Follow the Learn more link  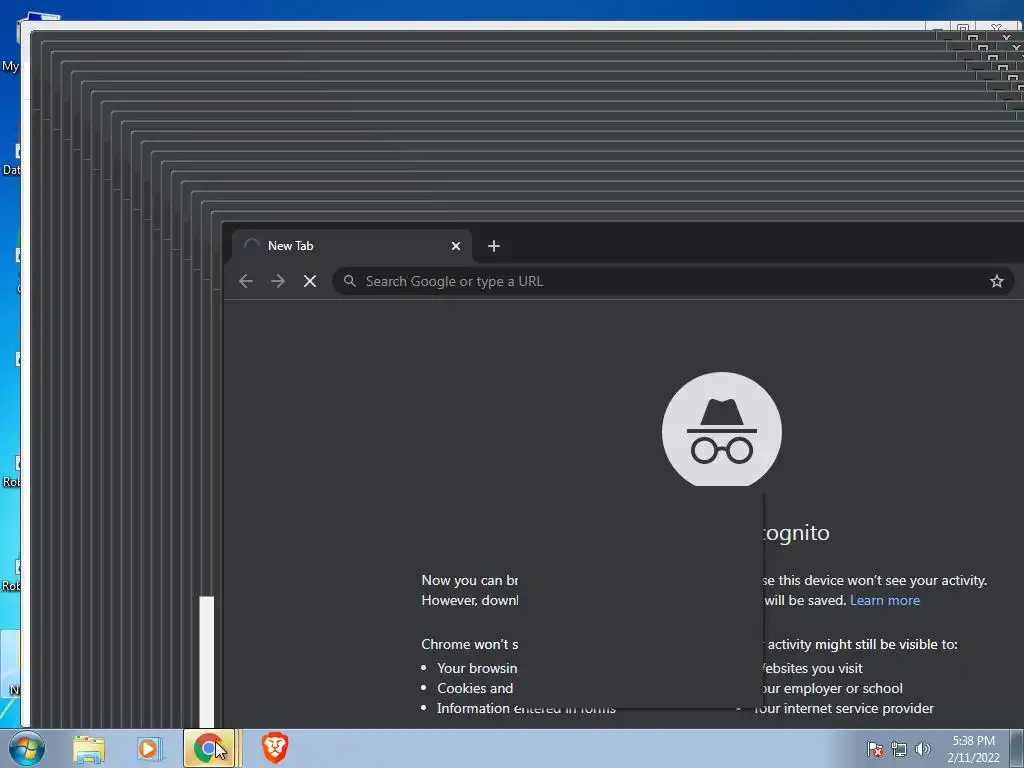tap(885, 600)
